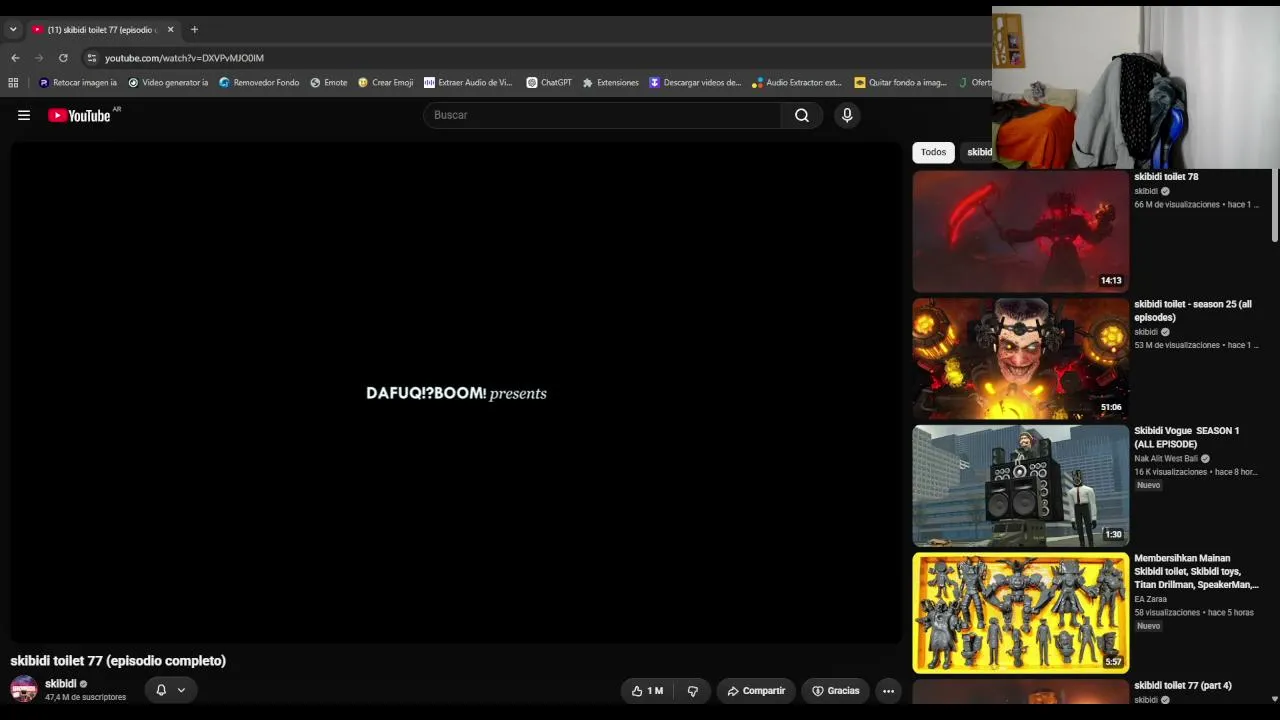
Task: Close the skibidi toilet 77 tab
Action: click(170, 30)
